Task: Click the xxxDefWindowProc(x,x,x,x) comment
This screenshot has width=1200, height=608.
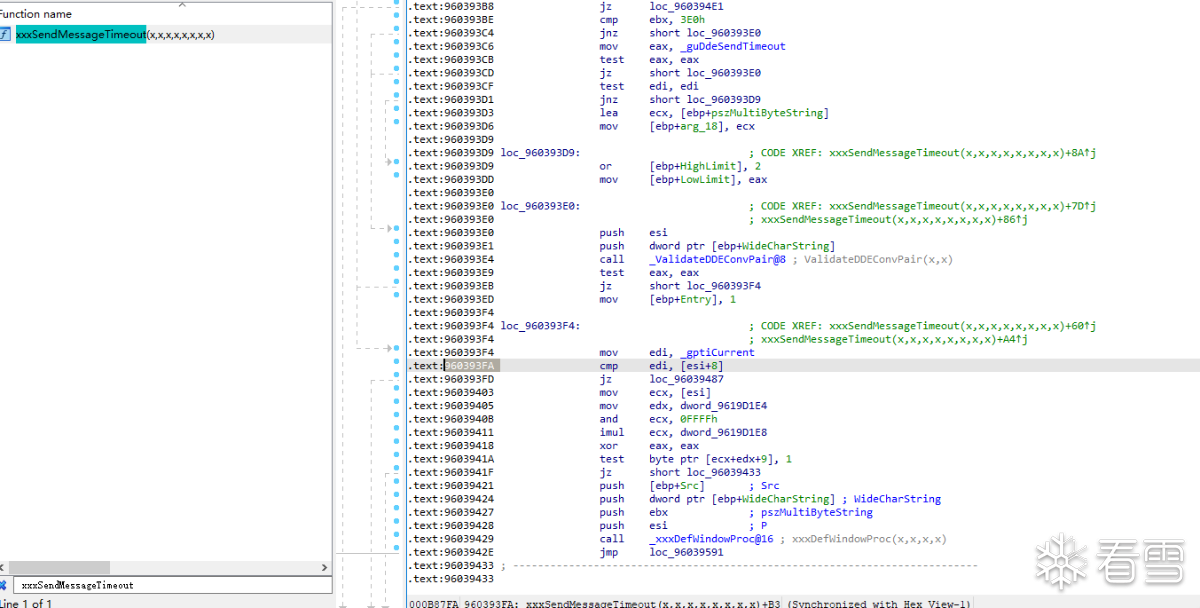Action: coord(869,539)
